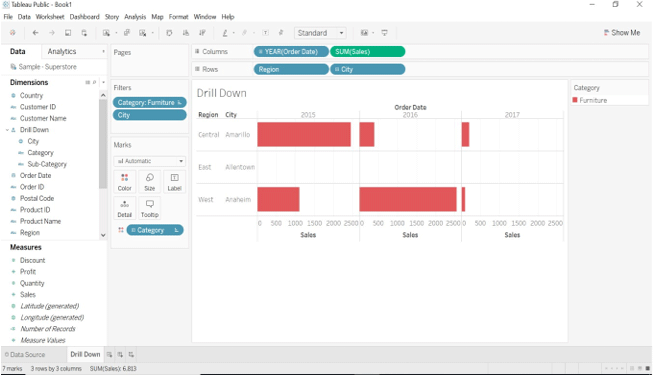
Task: Open the Standard fit dropdown
Action: (320, 33)
